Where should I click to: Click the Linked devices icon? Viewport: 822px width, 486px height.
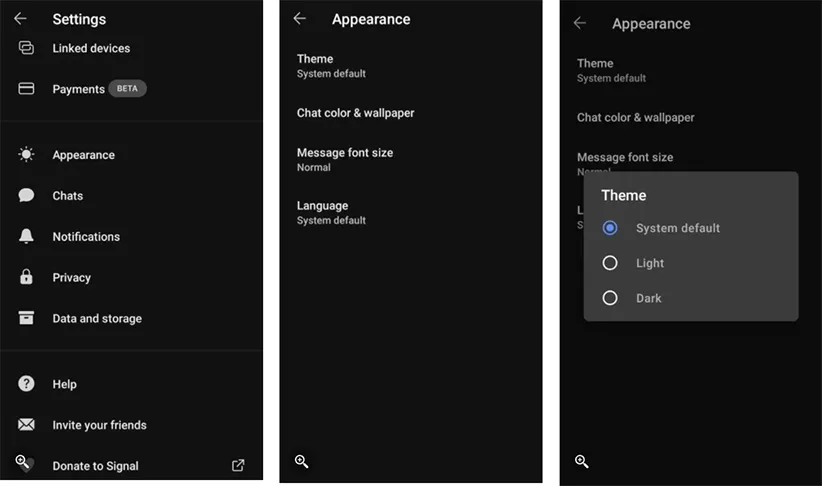[27, 48]
